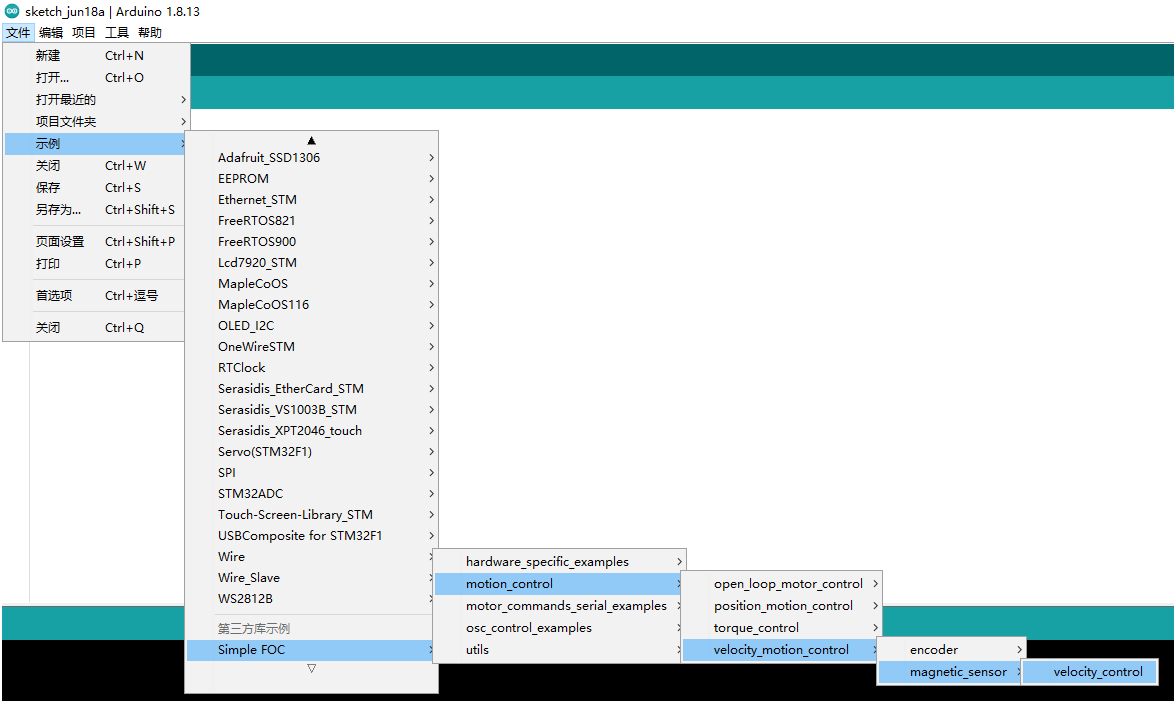This screenshot has width=1174, height=701.
Task: Expand Adafruit_SSD1306 examples
Action: pos(311,157)
